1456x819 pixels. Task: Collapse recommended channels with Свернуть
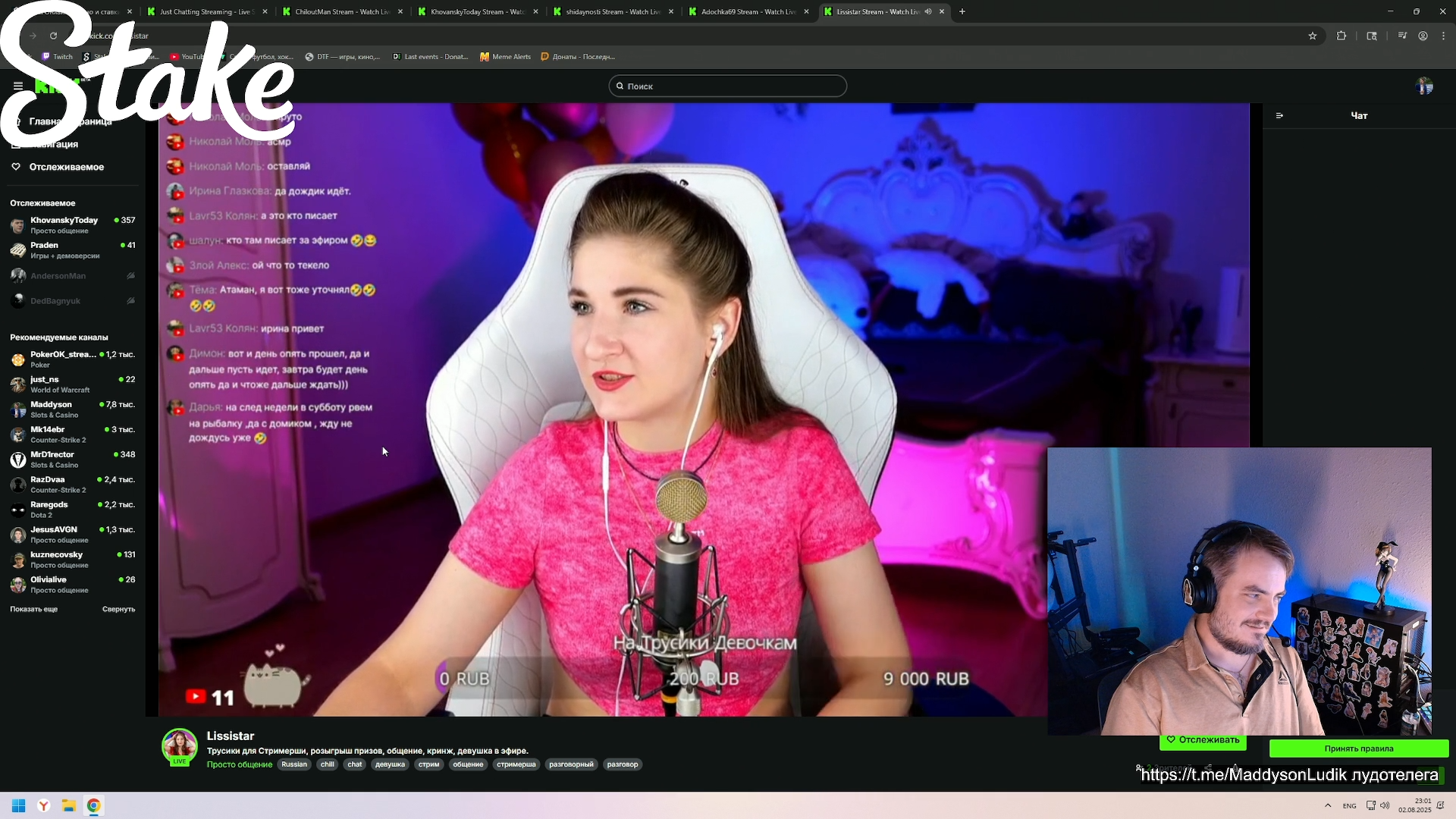click(x=118, y=610)
